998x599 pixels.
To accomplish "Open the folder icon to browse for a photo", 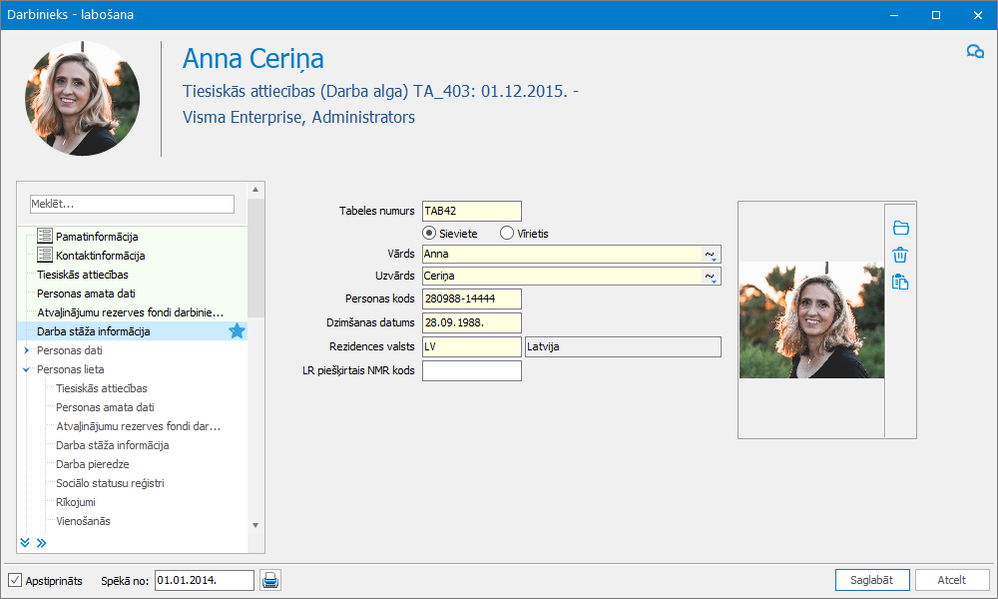I will click(x=900, y=228).
